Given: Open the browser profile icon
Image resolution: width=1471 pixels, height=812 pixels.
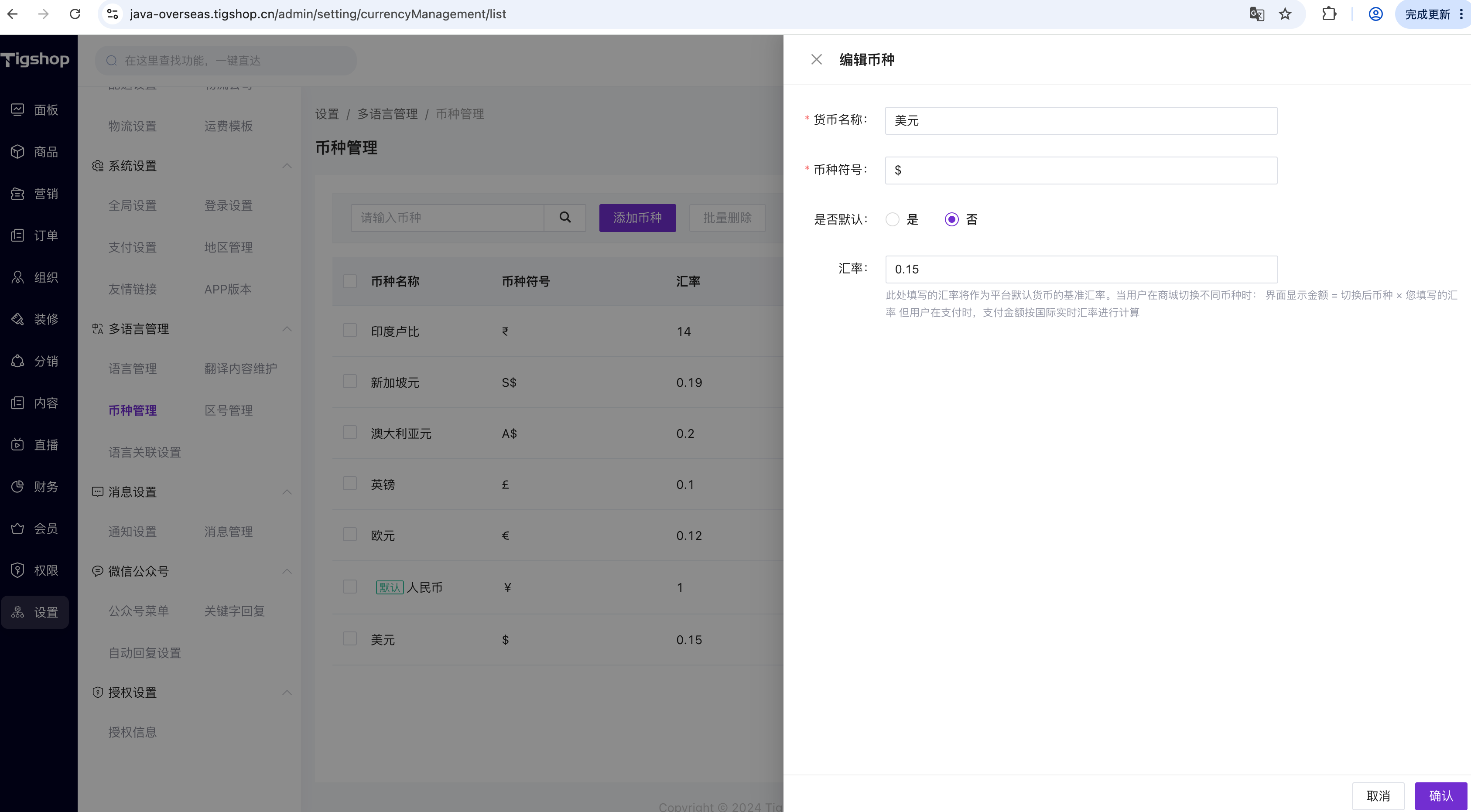Looking at the screenshot, I should tap(1375, 14).
